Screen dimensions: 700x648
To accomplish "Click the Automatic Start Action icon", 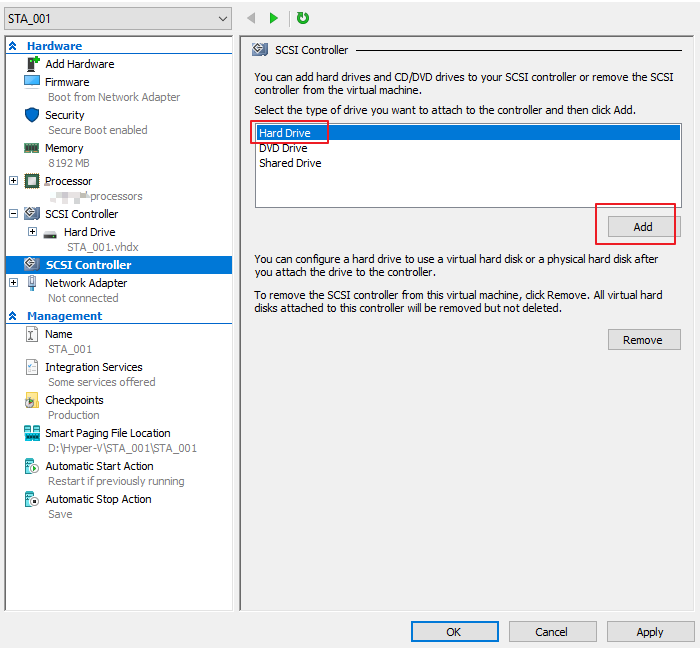I will [31, 466].
